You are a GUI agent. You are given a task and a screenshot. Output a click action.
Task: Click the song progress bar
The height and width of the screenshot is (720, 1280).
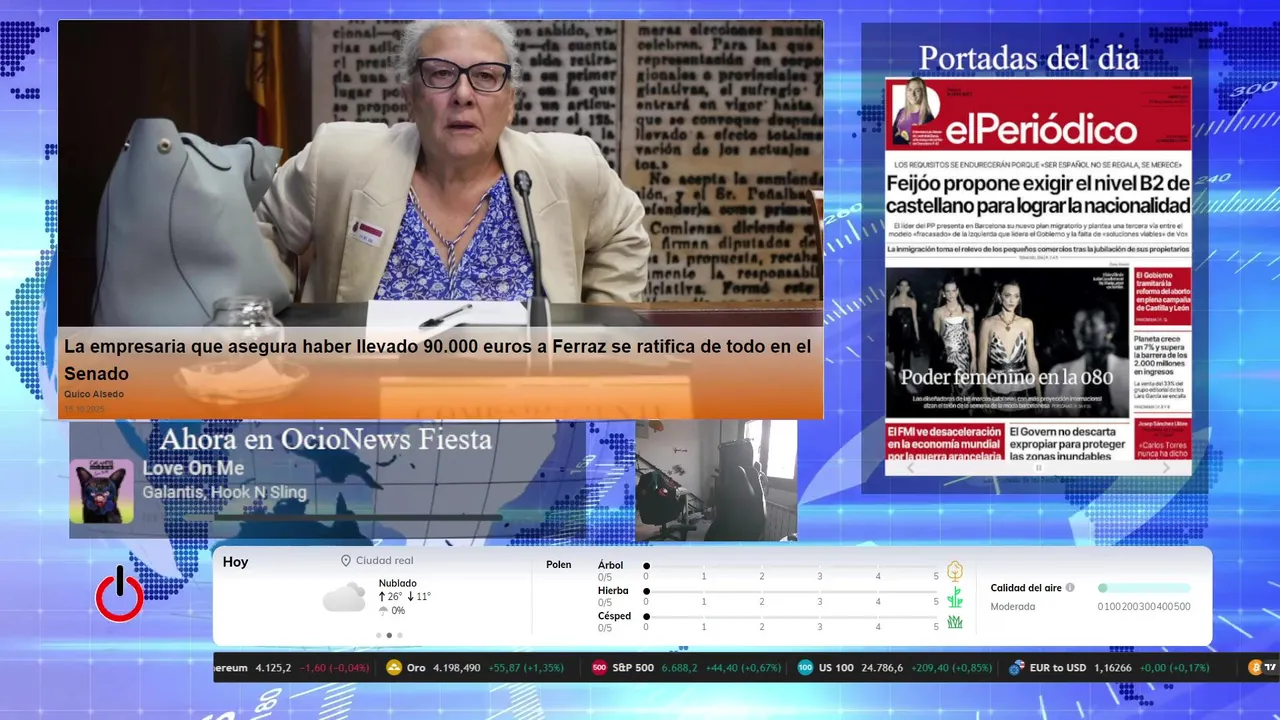(343, 517)
